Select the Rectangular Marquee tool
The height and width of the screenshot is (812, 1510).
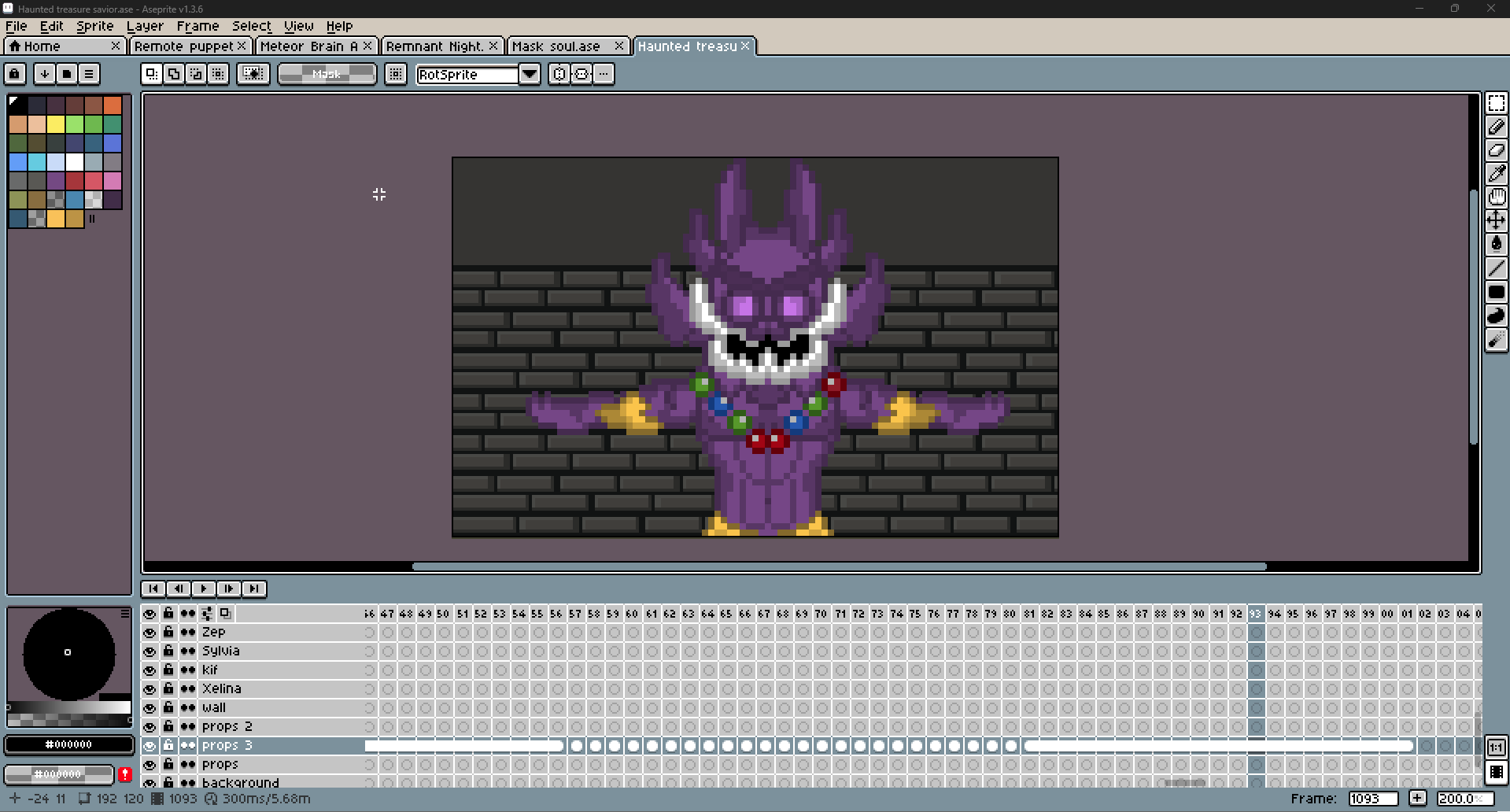(x=1496, y=103)
